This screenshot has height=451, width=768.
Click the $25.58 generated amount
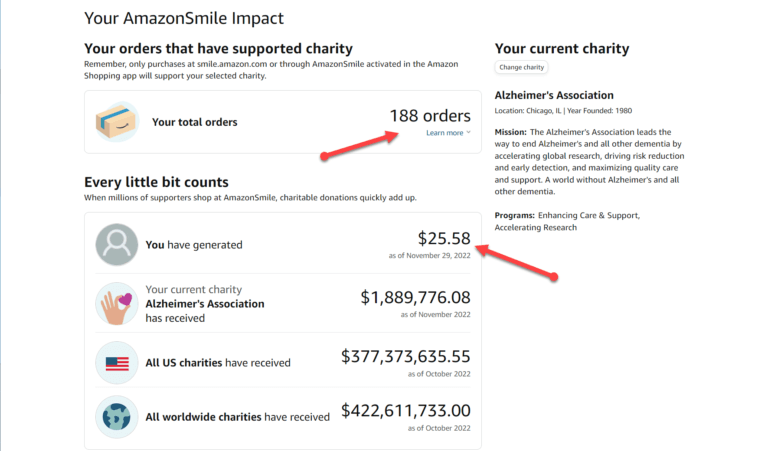[444, 238]
